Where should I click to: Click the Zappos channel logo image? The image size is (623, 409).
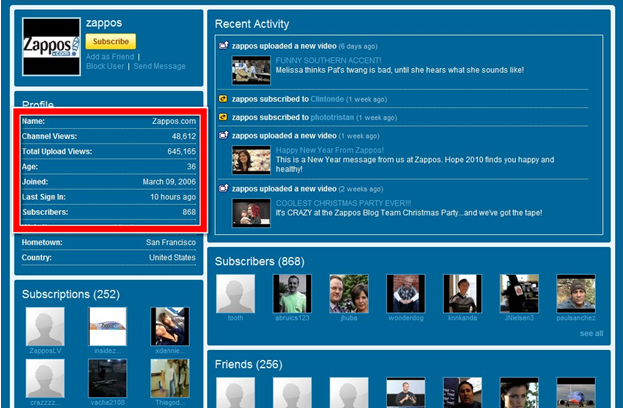pos(51,44)
